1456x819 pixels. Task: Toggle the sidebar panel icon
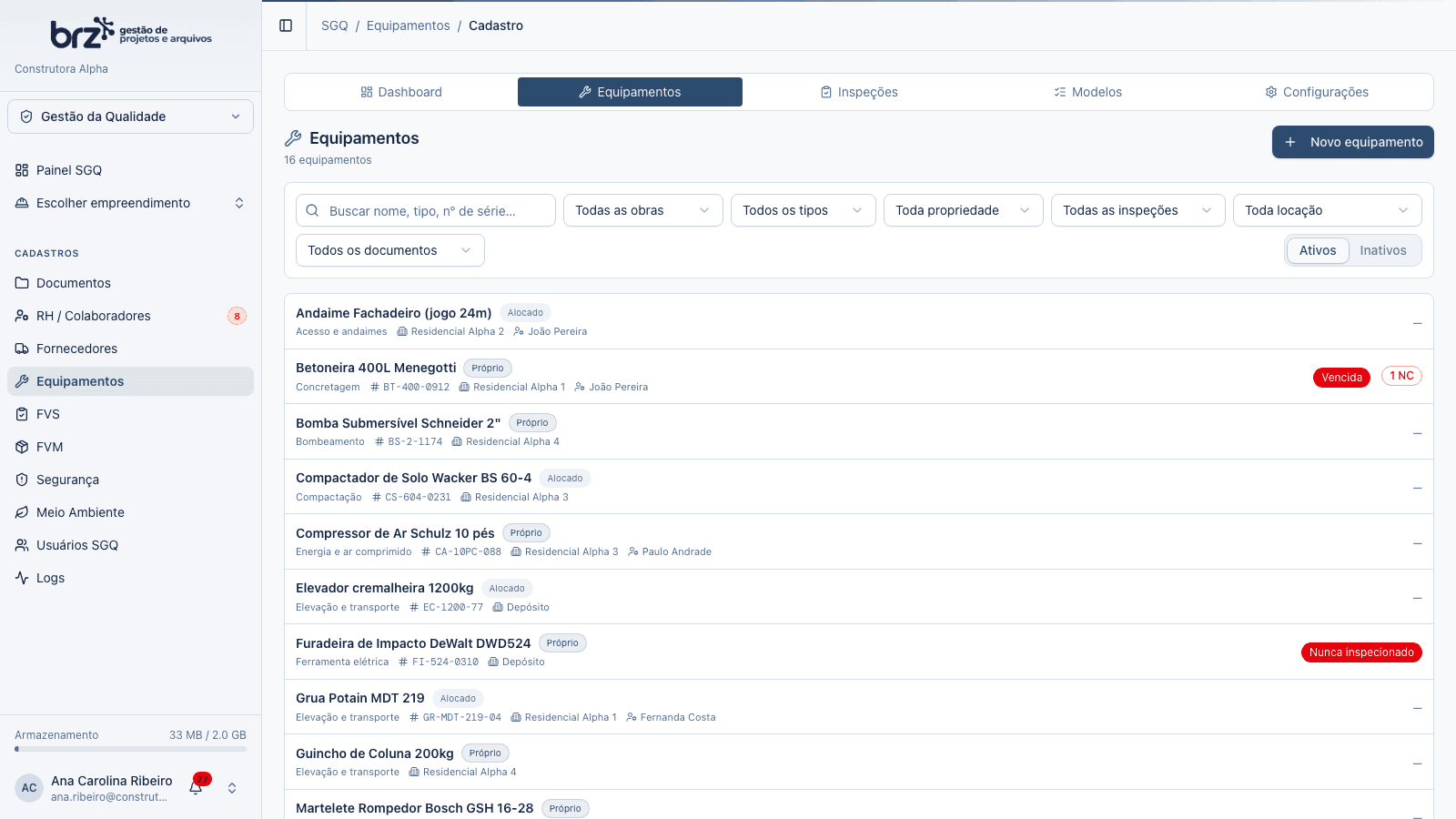click(x=286, y=25)
